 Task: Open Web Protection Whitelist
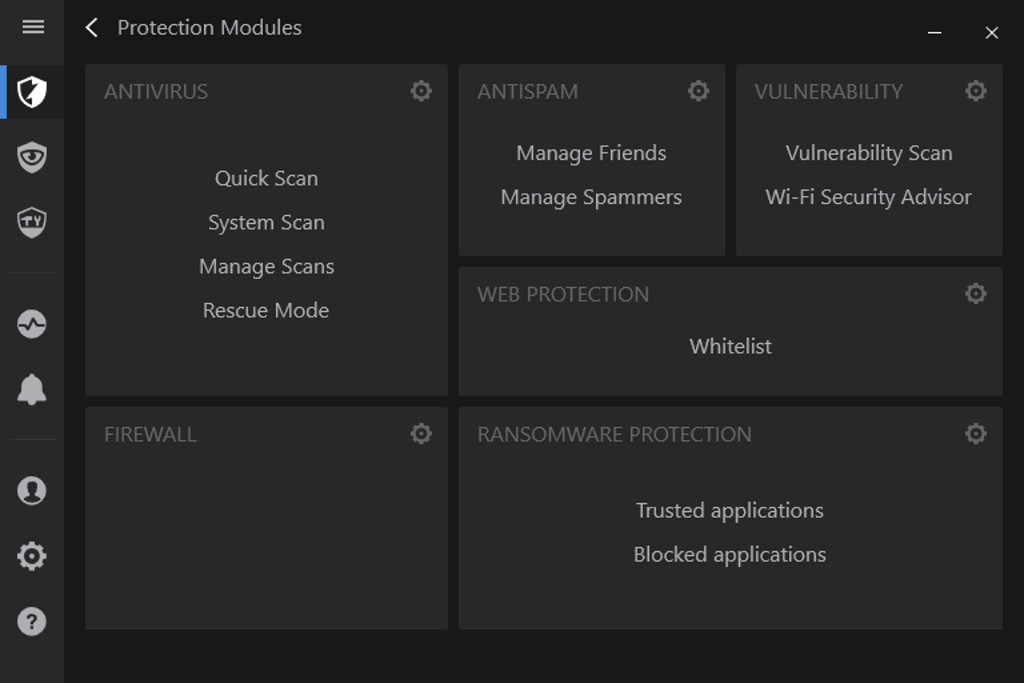point(730,346)
